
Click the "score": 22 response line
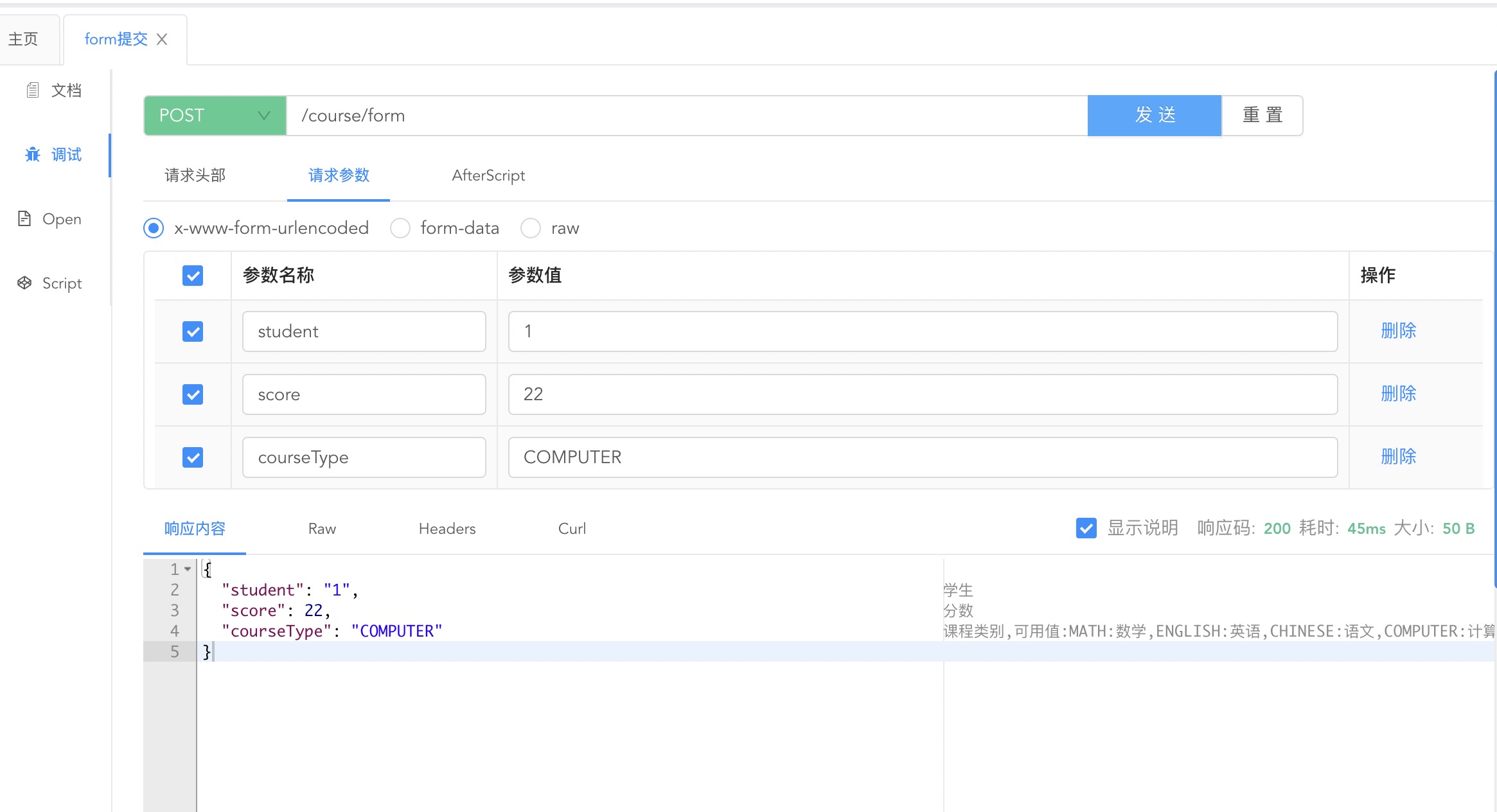click(x=276, y=610)
